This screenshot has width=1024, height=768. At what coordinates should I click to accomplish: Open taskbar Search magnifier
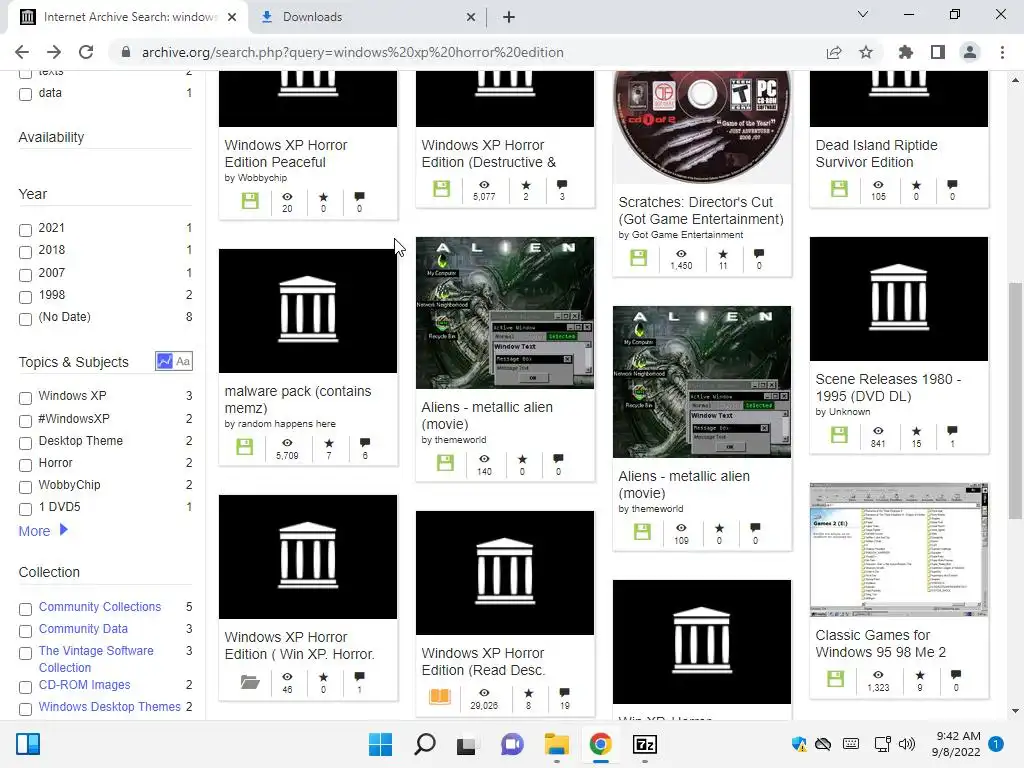tap(424, 744)
